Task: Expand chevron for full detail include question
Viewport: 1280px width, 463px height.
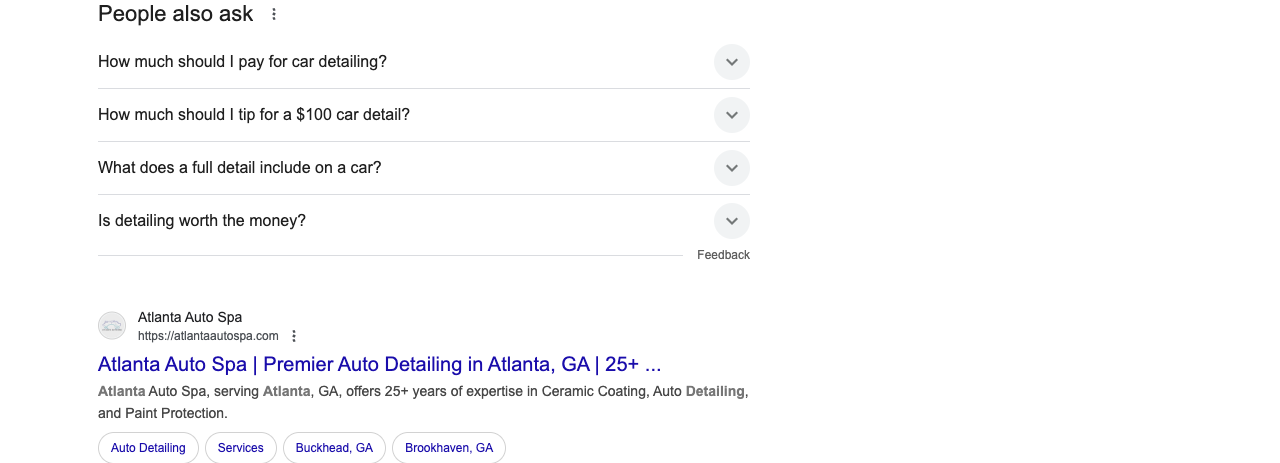Action: [732, 168]
